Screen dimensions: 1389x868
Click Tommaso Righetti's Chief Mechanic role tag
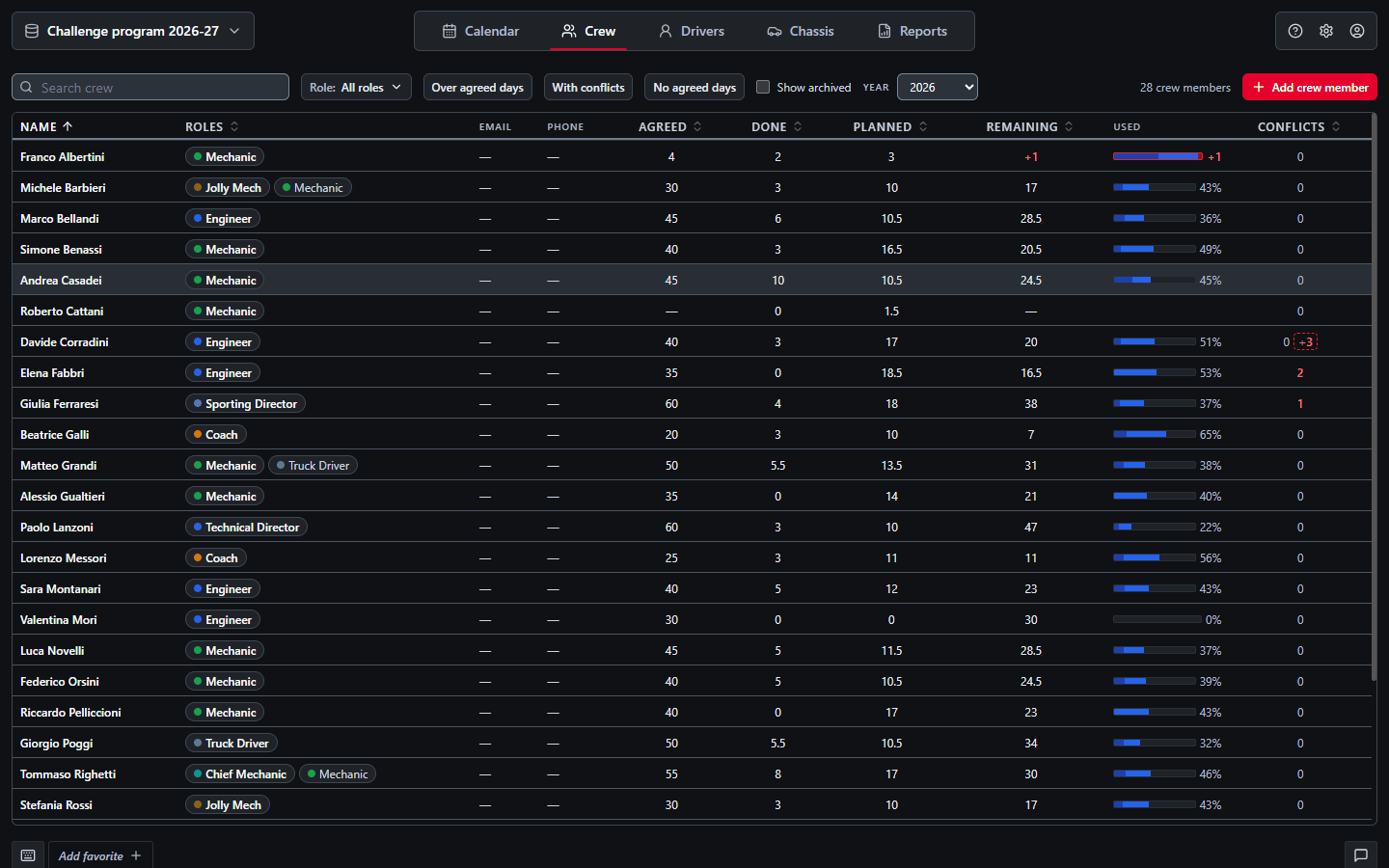[239, 773]
